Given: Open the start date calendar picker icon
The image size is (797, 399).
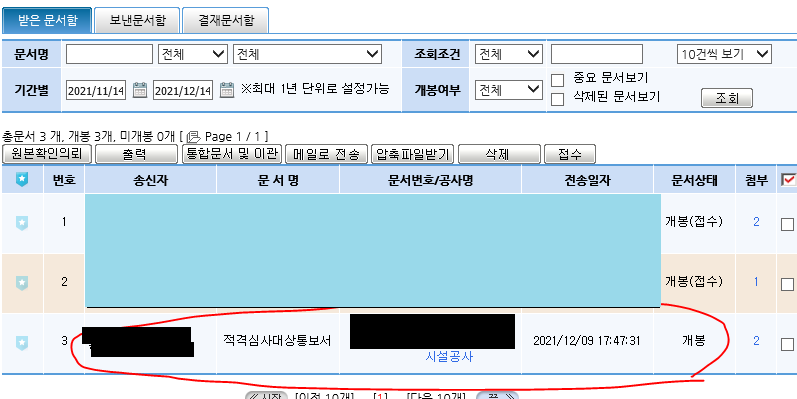Looking at the screenshot, I should [x=139, y=90].
